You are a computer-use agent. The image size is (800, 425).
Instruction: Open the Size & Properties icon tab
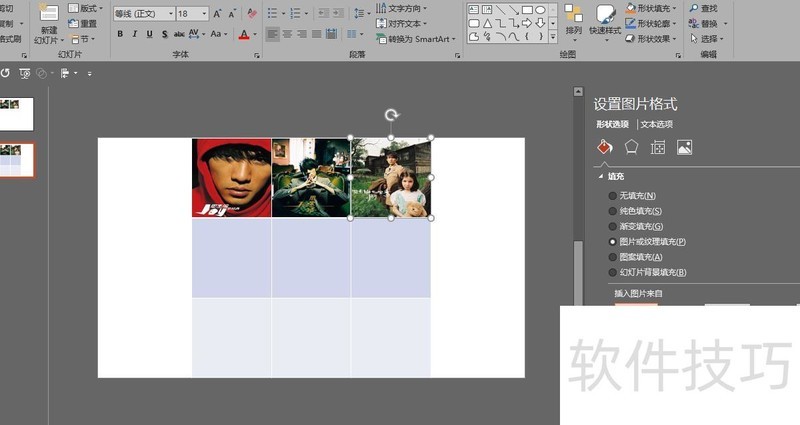point(657,147)
